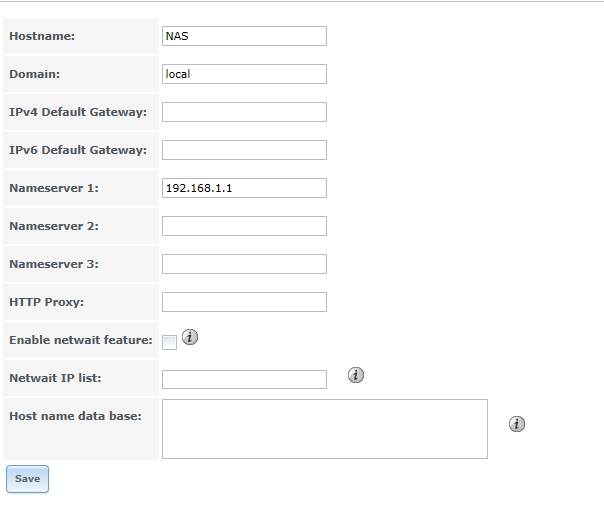Click the 'Nameserver 1:' label text
The height and width of the screenshot is (515, 604).
(x=53, y=188)
